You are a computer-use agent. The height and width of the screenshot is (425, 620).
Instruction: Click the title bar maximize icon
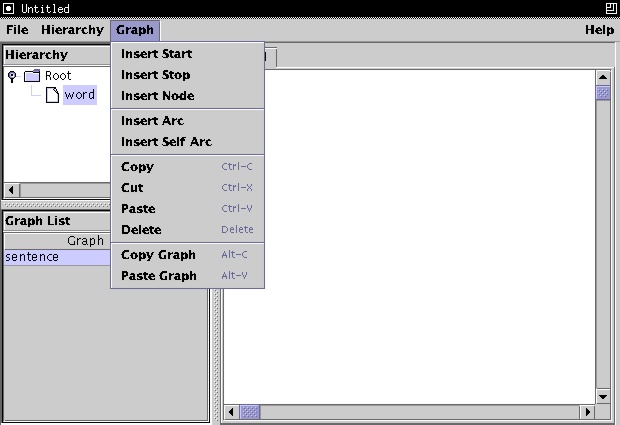coord(611,8)
